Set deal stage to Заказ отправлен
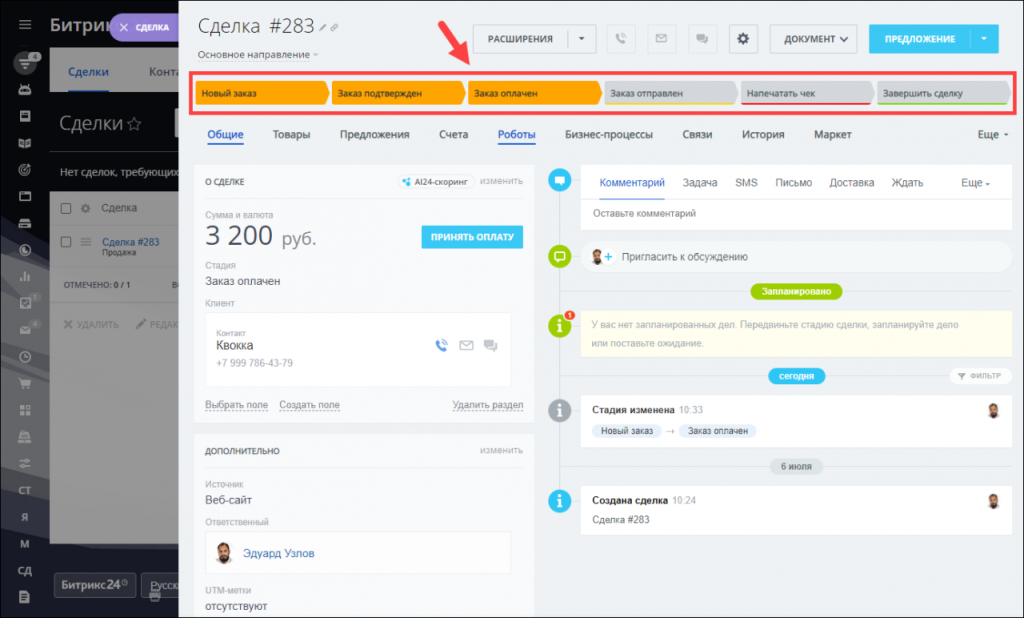 click(668, 93)
